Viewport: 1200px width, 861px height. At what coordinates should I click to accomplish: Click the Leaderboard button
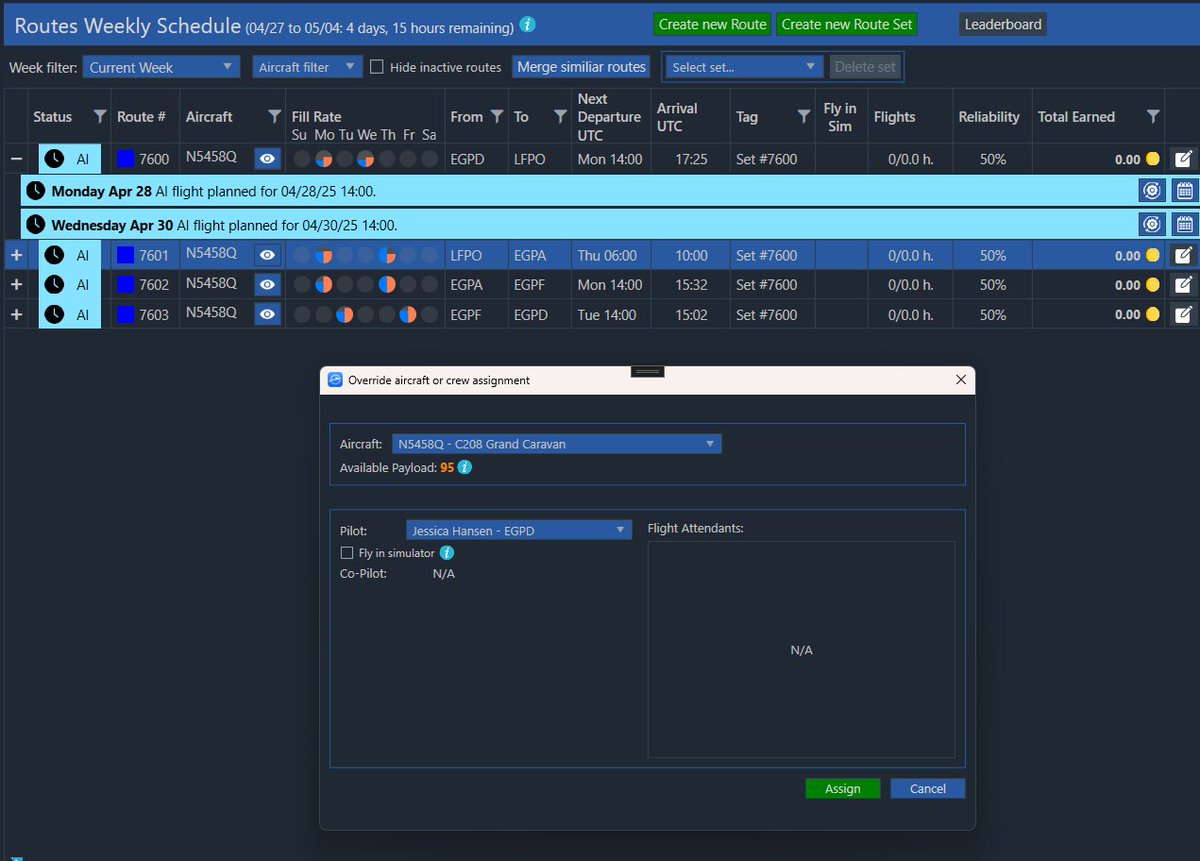(1002, 24)
